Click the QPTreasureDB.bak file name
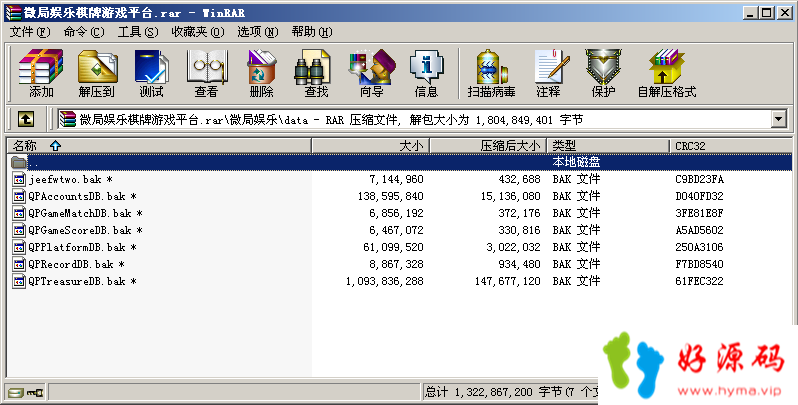Viewport: 798px width, 405px height. 77,281
